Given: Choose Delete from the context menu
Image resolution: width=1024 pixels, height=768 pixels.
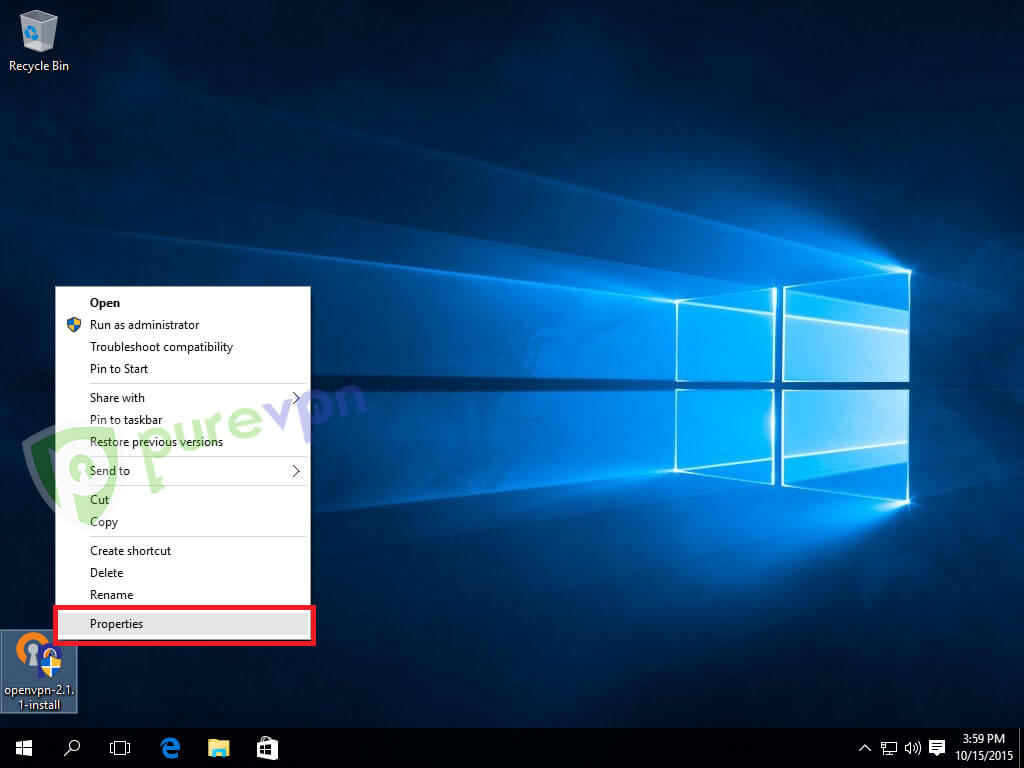Looking at the screenshot, I should point(183,573).
